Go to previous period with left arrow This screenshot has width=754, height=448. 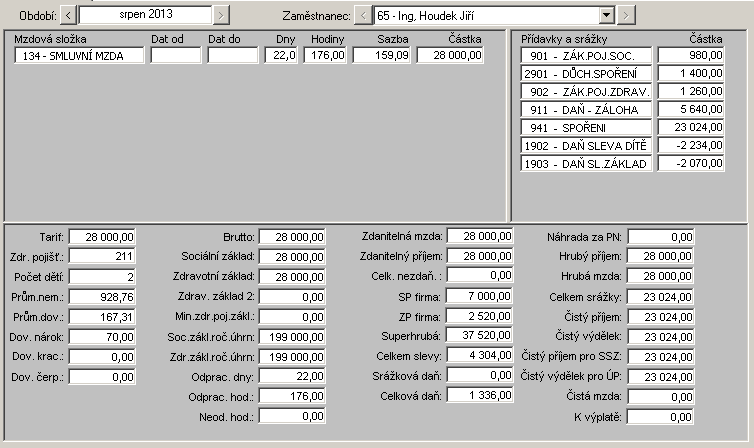(x=68, y=15)
